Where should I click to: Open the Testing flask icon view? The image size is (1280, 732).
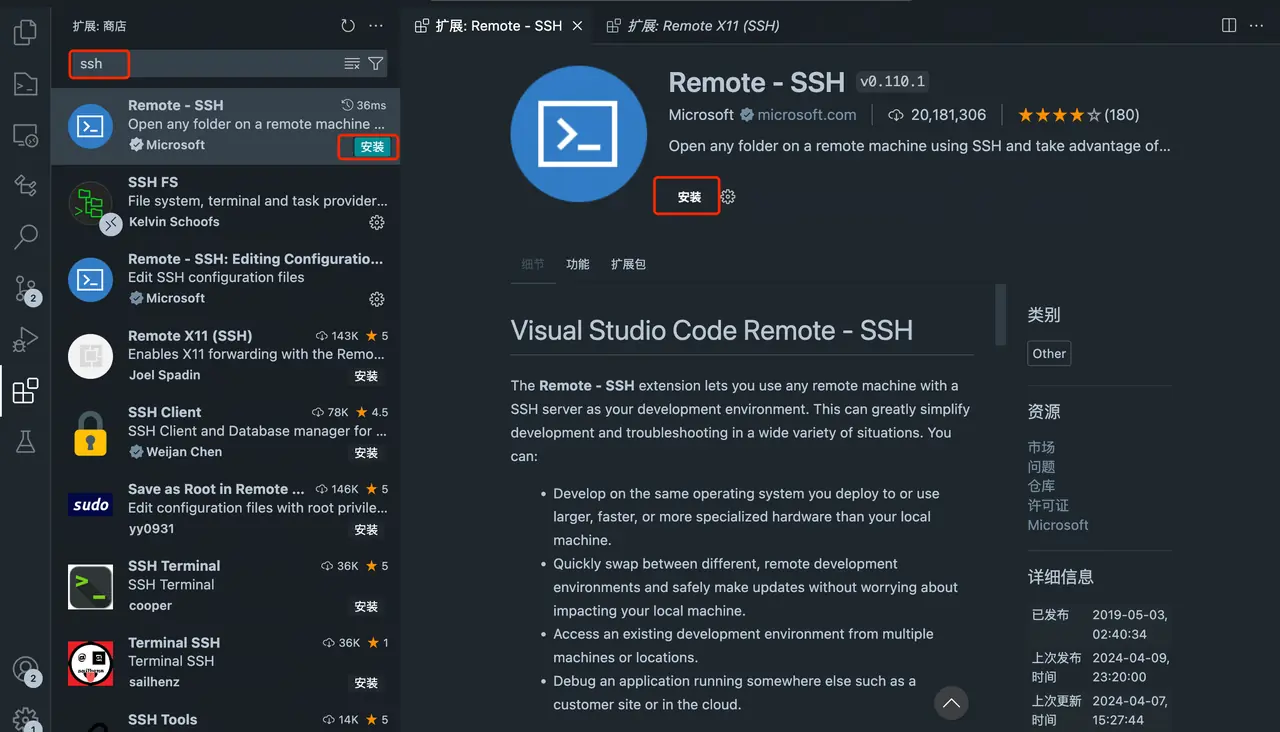pyautogui.click(x=25, y=442)
